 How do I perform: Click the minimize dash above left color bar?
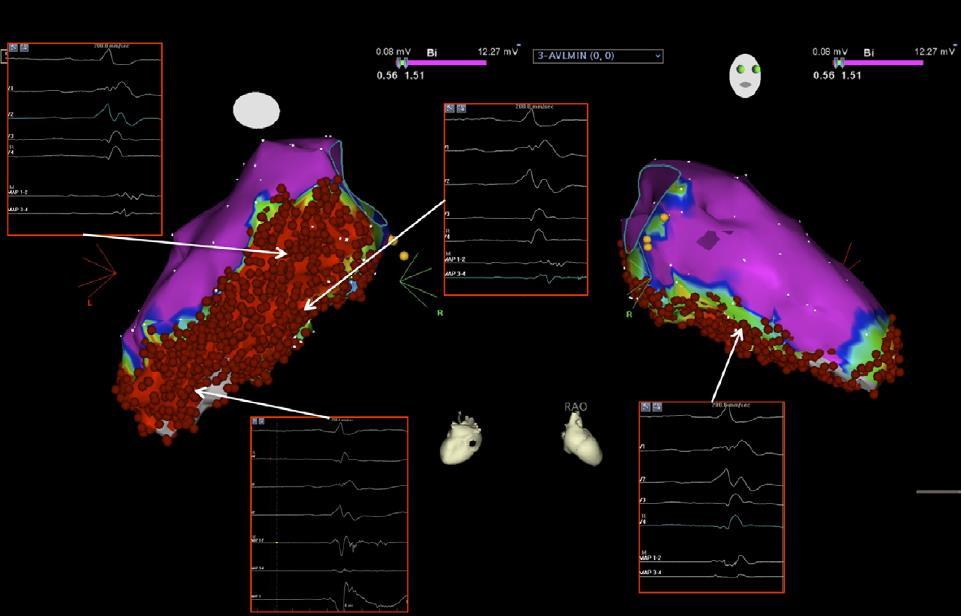point(519,44)
